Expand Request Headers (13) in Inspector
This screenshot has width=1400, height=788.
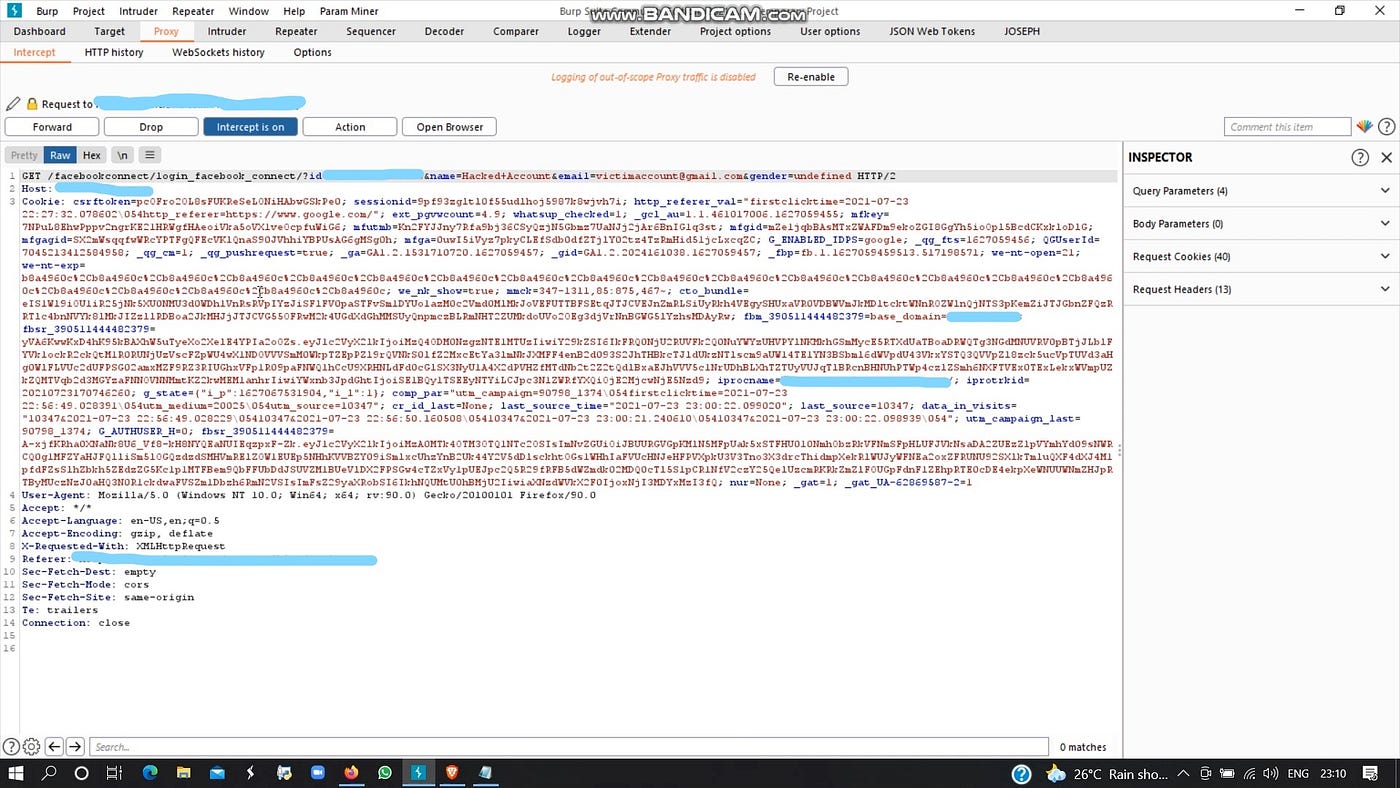coord(1261,290)
